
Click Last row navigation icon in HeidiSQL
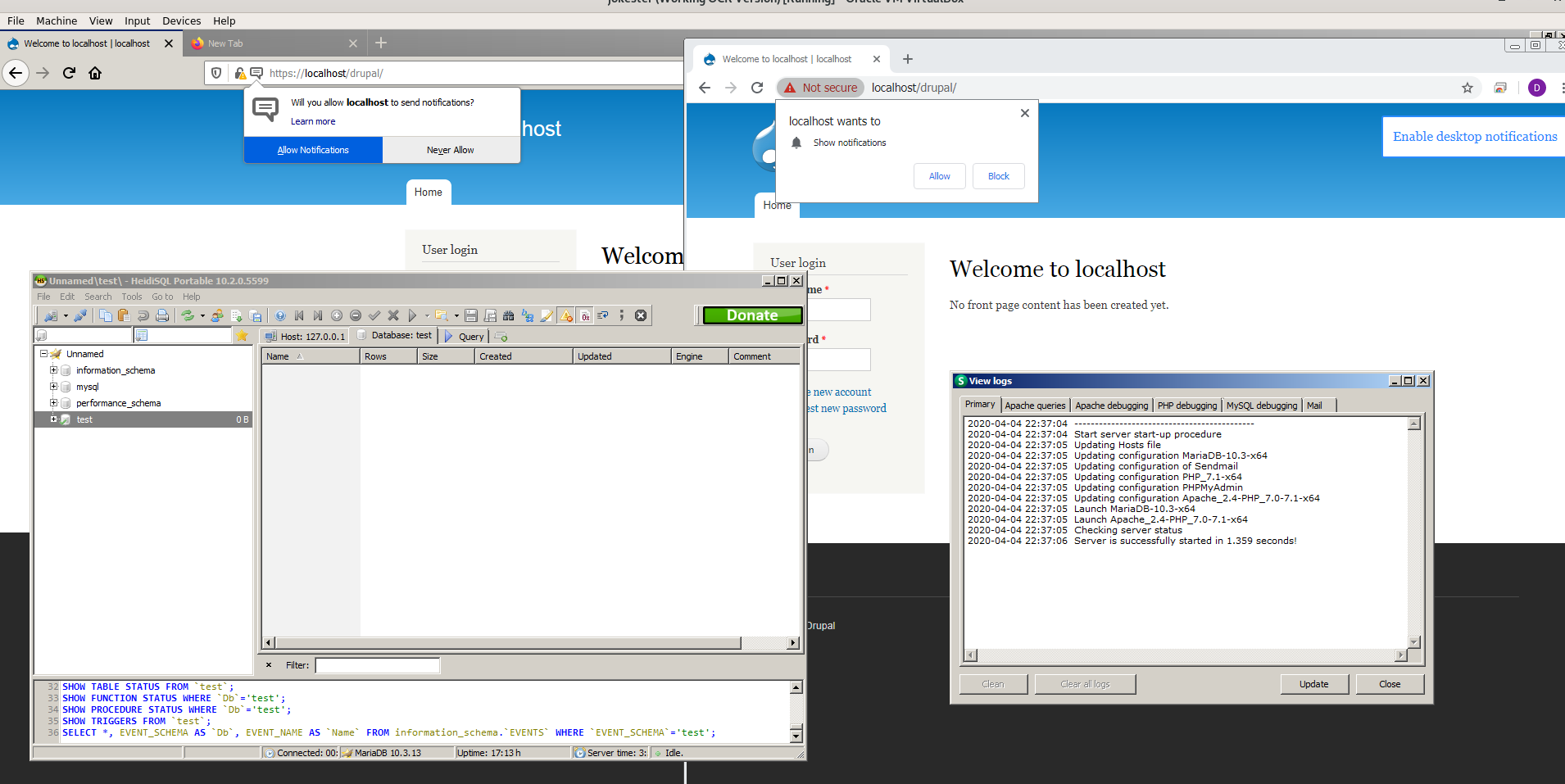click(318, 315)
